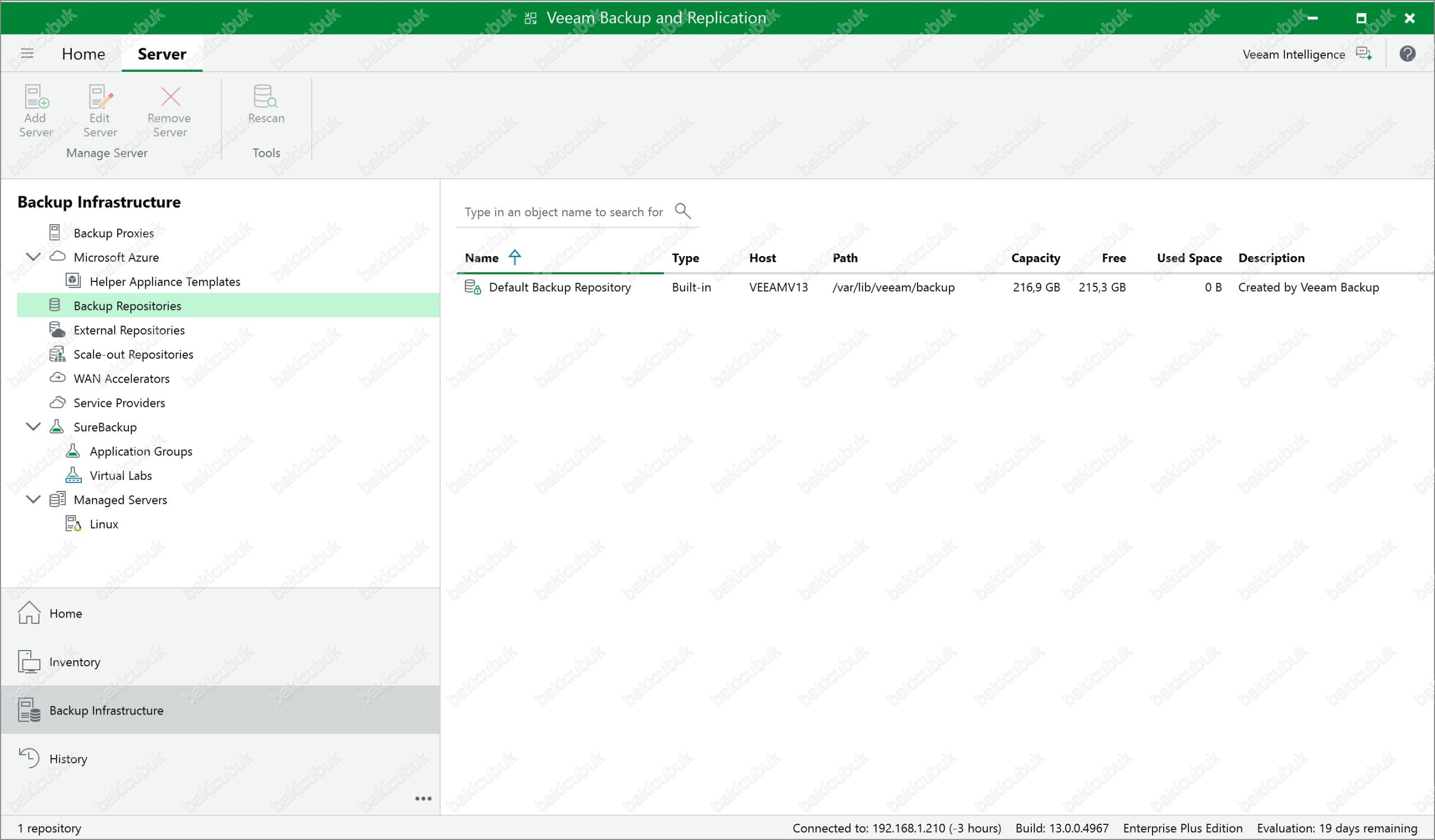Click the Rescan tool icon
The height and width of the screenshot is (840, 1435).
[x=265, y=98]
